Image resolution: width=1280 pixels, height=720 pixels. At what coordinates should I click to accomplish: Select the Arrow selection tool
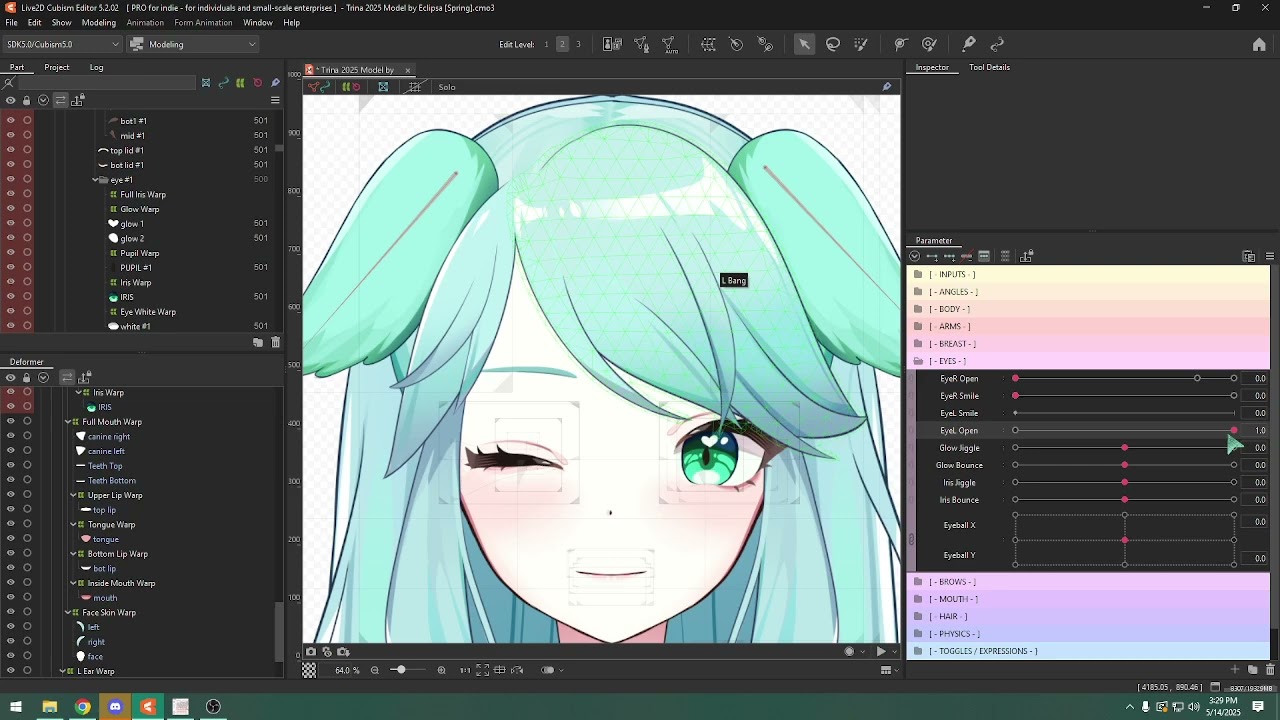(804, 44)
